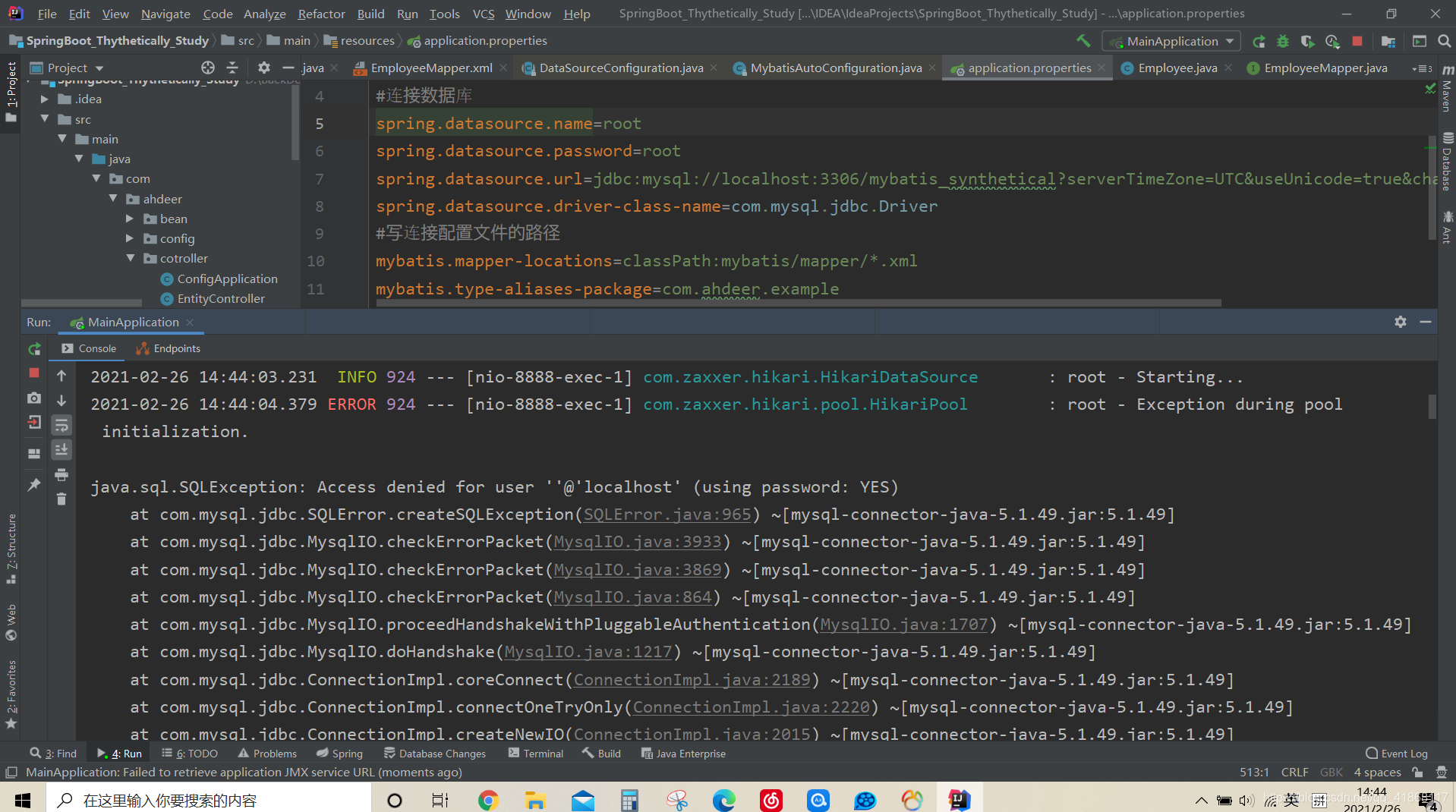Open Run panel gear settings
The height and width of the screenshot is (812, 1456).
coord(1401,322)
